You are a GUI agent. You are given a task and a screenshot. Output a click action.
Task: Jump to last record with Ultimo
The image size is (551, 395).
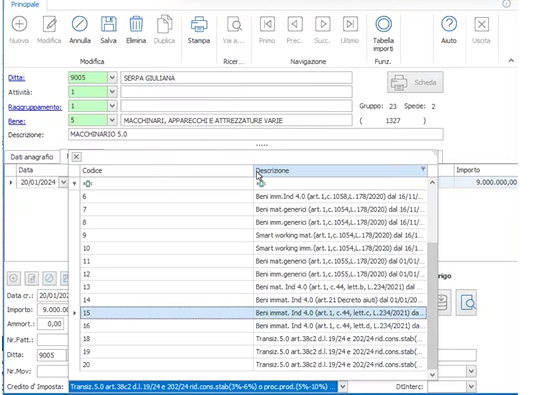pos(350,24)
